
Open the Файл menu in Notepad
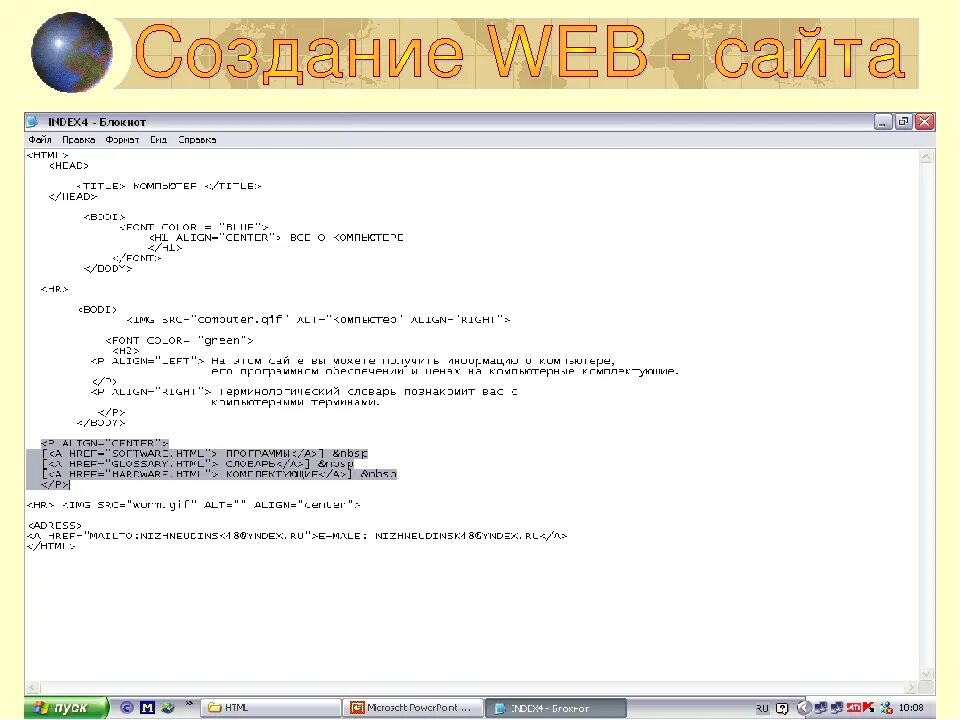coord(40,140)
